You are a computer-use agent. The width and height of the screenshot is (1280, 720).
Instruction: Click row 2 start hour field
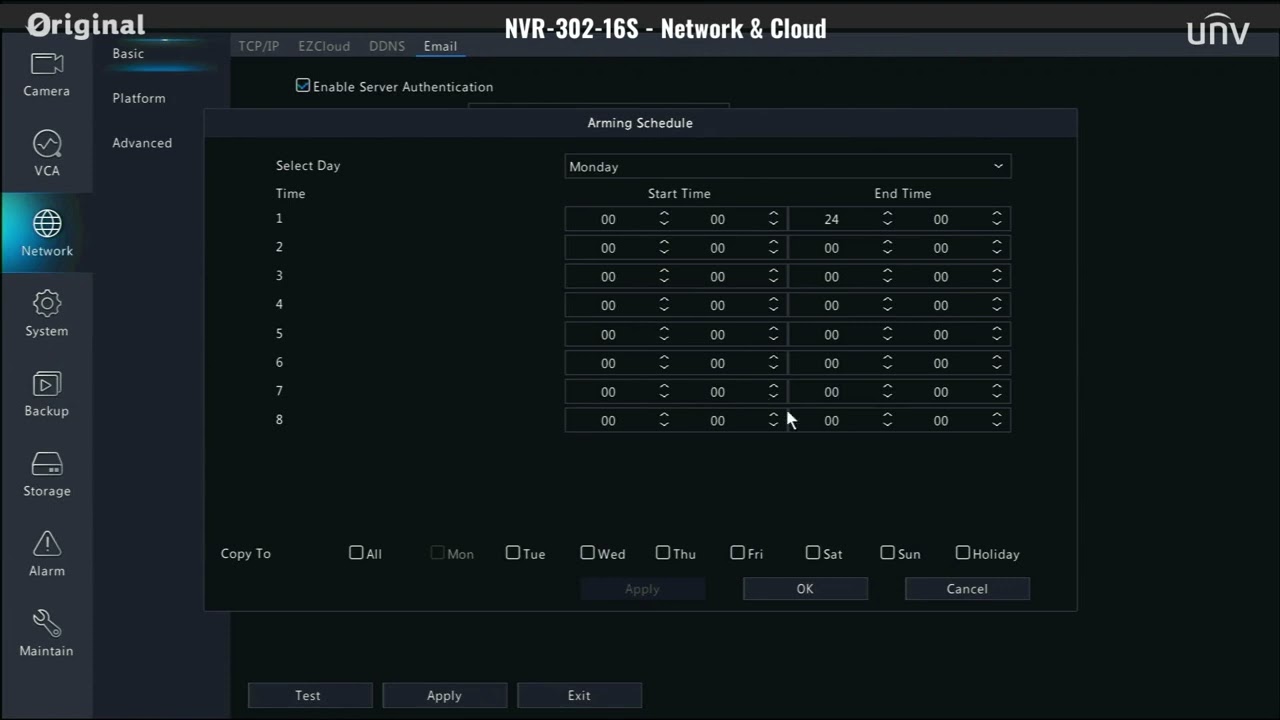point(608,248)
